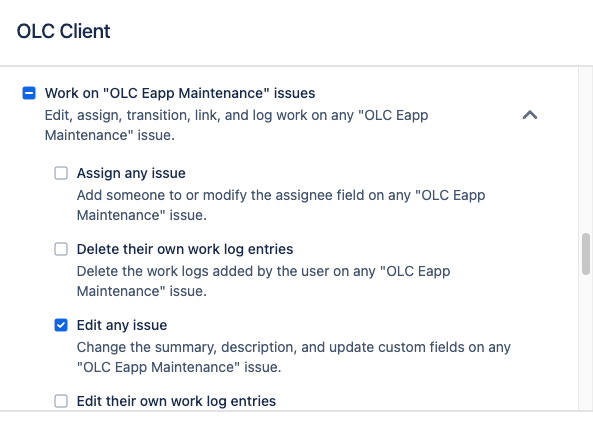Collapse the Work on OLC Eapp Maintenance section

pos(530,115)
